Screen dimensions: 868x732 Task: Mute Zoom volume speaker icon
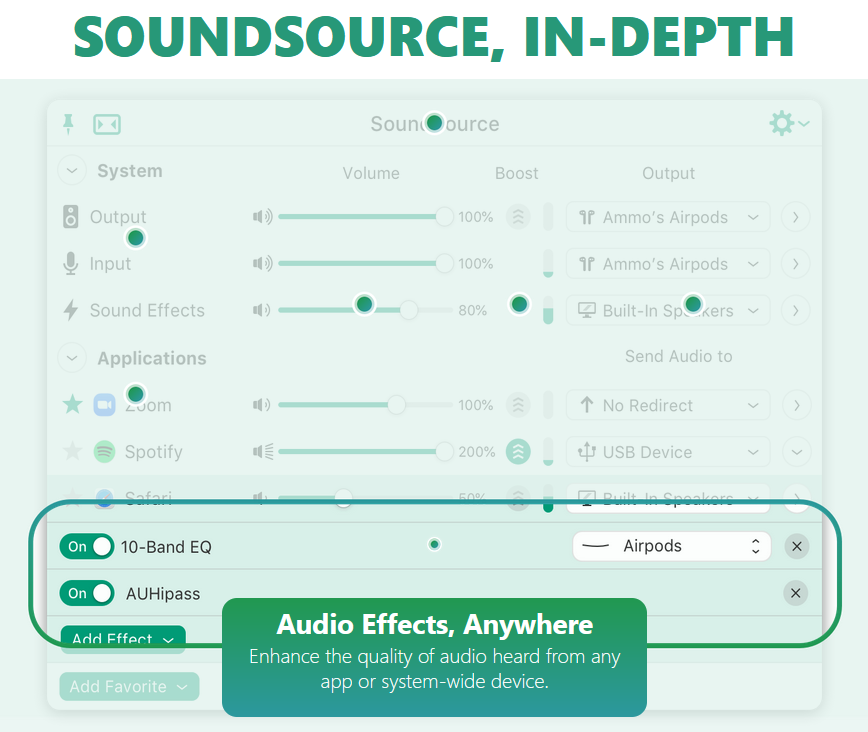tap(261, 405)
